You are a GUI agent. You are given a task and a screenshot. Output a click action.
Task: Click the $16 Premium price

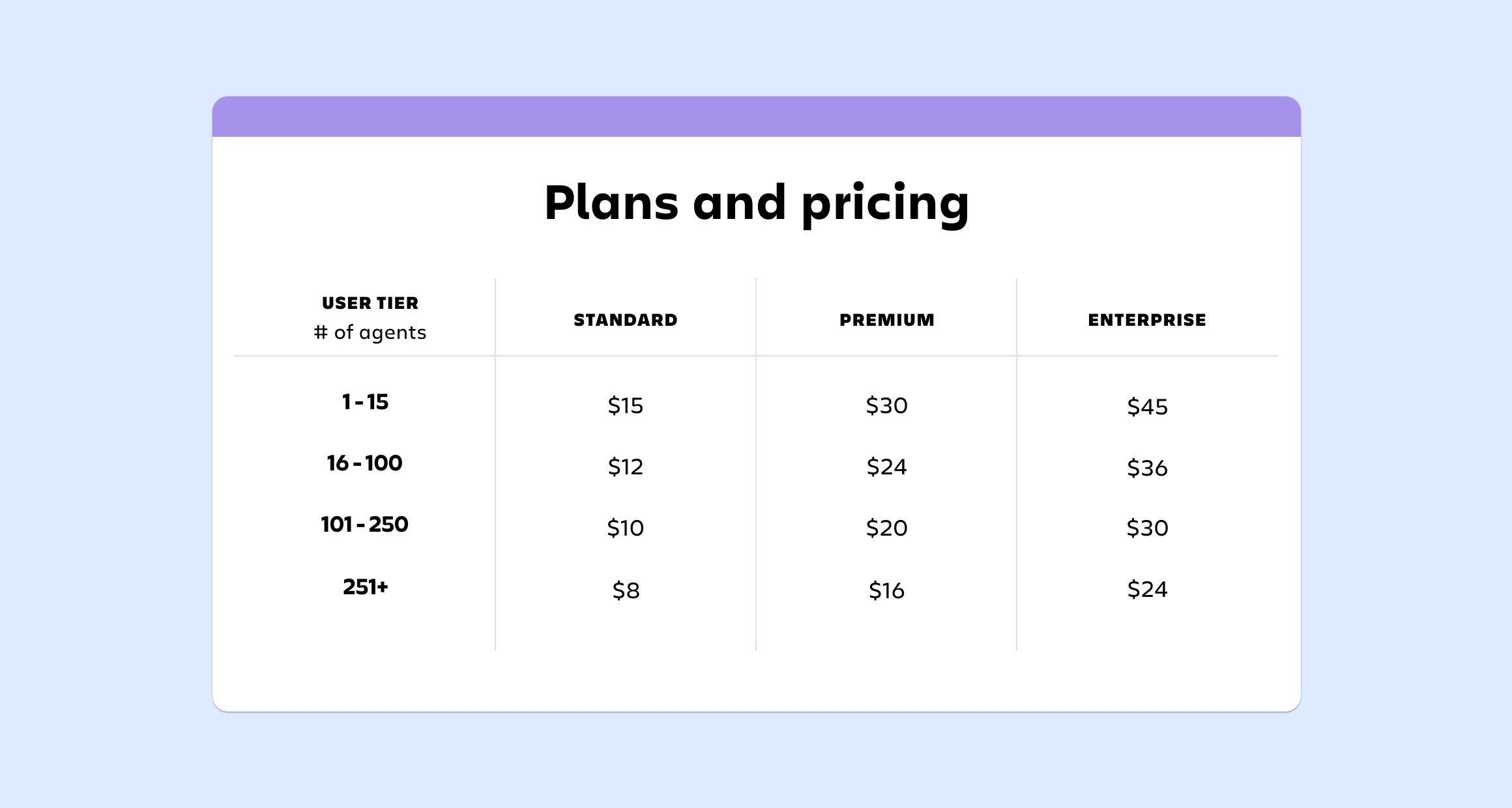pyautogui.click(x=886, y=591)
